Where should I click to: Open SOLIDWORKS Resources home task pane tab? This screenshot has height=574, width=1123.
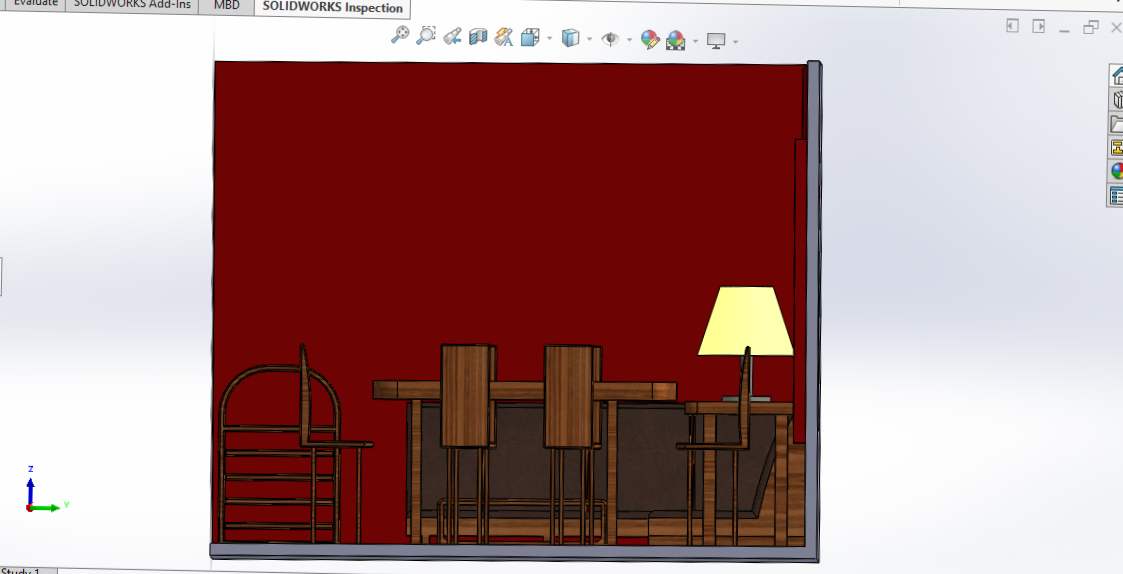click(x=1116, y=75)
